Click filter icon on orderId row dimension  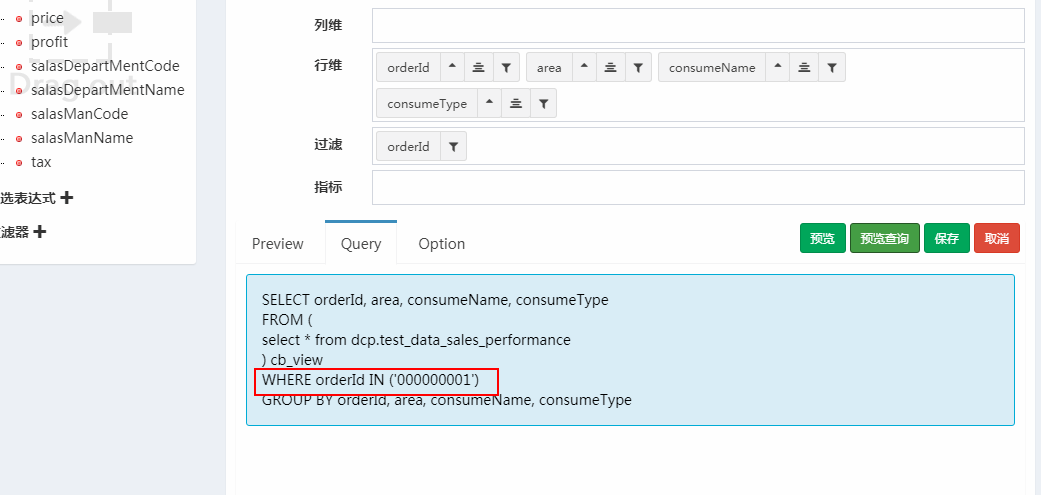point(506,67)
